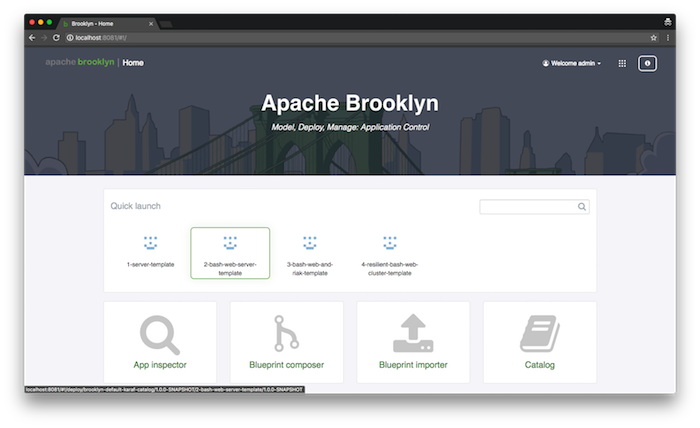
Task: Click the browser reload button
Action: [56, 37]
